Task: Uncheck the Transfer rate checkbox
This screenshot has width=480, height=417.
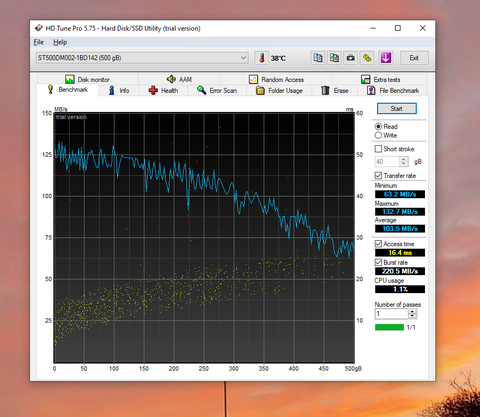Action: click(378, 175)
